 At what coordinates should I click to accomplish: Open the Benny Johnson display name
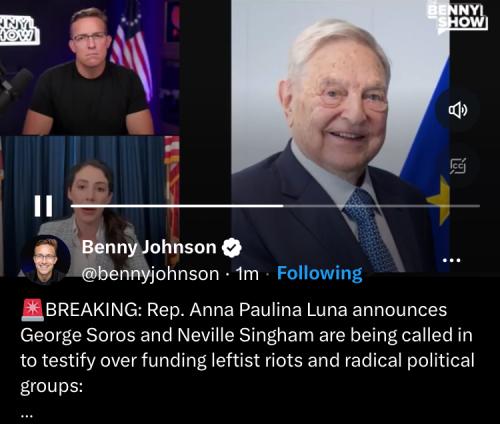(149, 247)
